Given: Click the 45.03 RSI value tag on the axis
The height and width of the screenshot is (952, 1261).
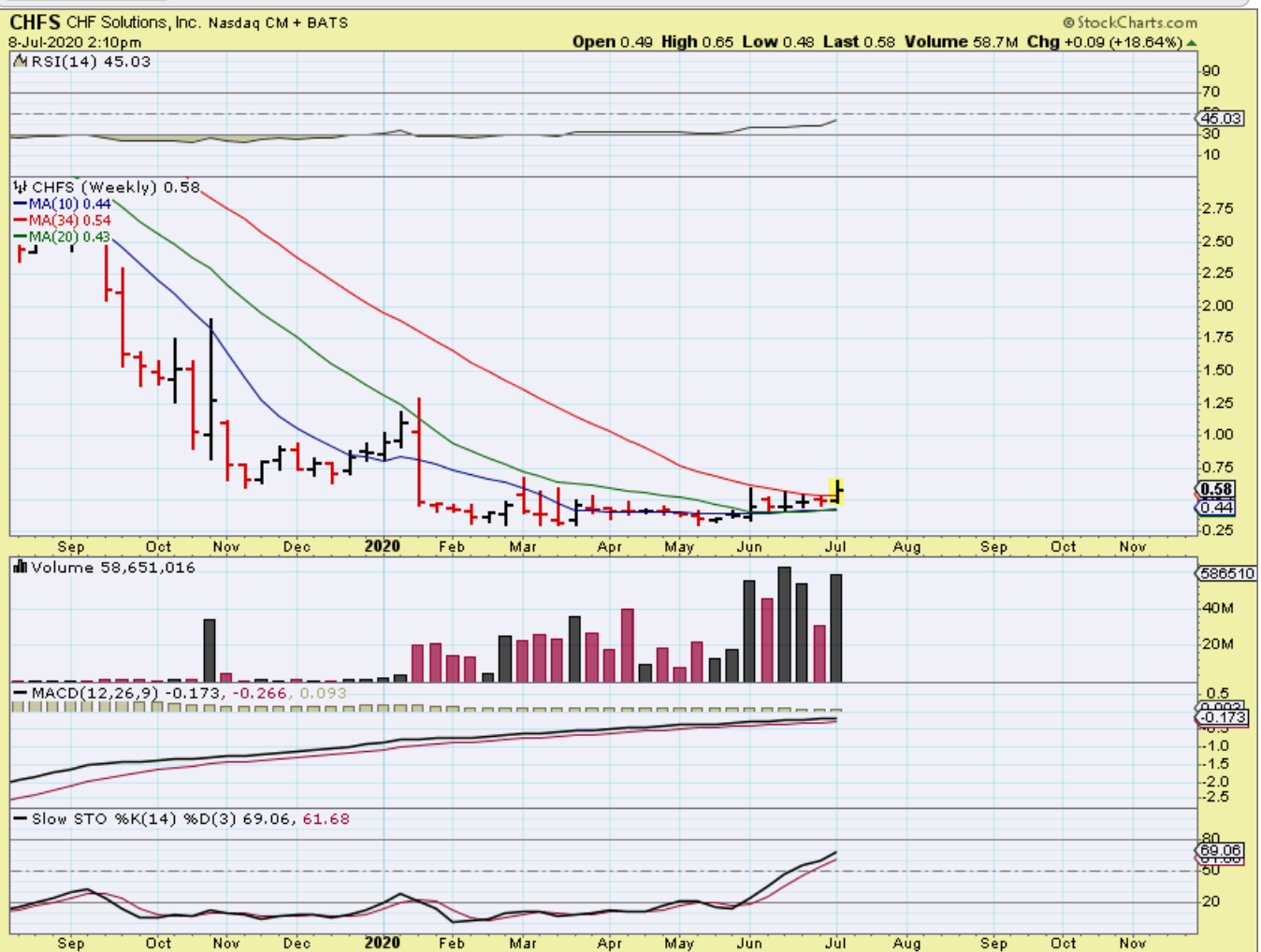Looking at the screenshot, I should pos(1222,119).
